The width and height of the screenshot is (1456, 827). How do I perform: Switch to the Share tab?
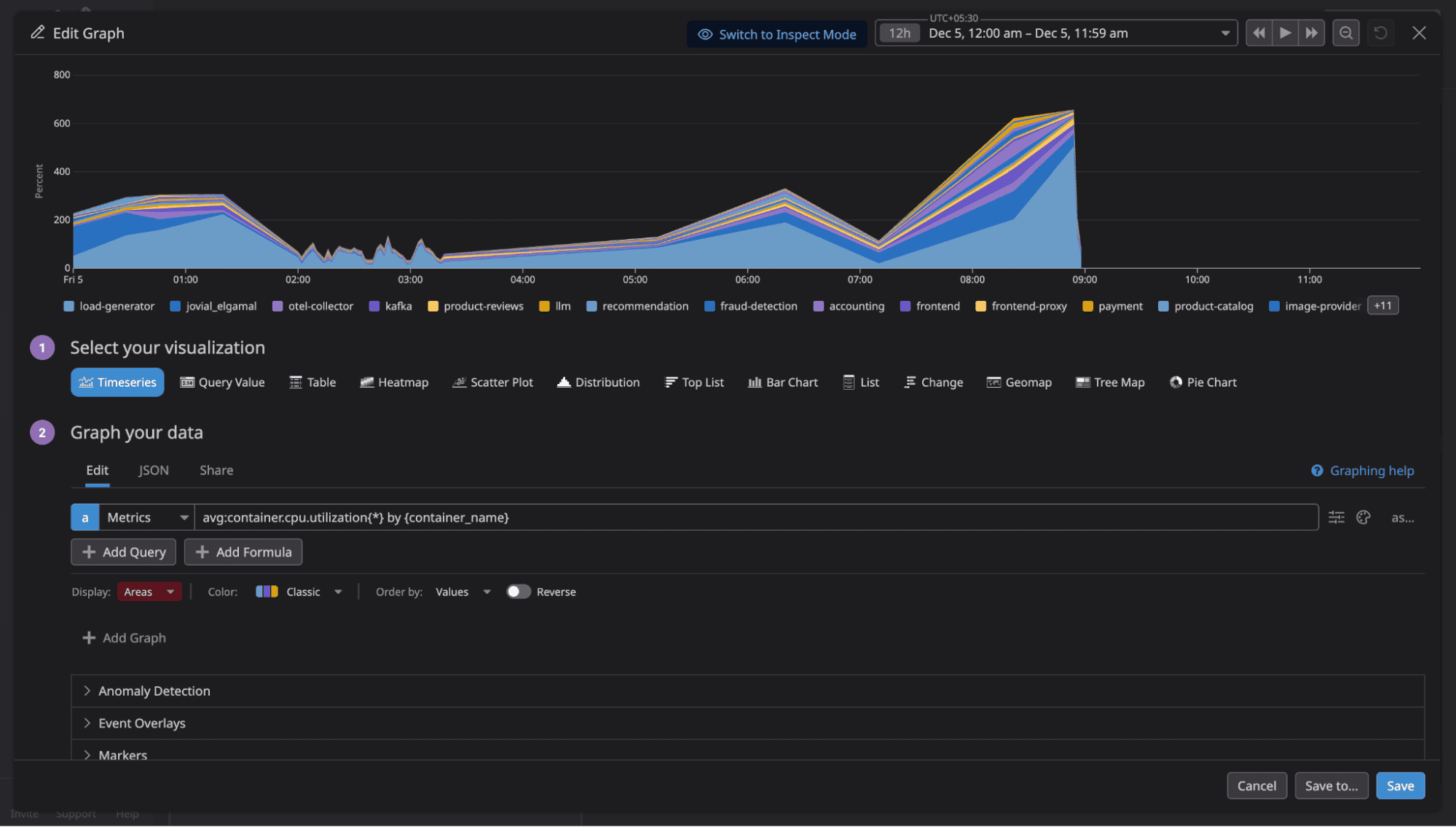point(216,470)
